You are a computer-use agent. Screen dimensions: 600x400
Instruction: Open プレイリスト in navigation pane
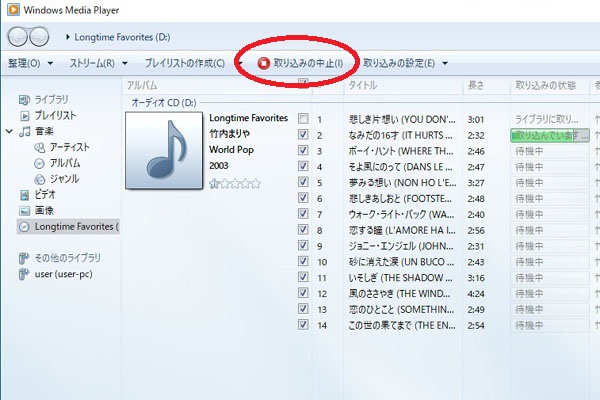click(56, 116)
